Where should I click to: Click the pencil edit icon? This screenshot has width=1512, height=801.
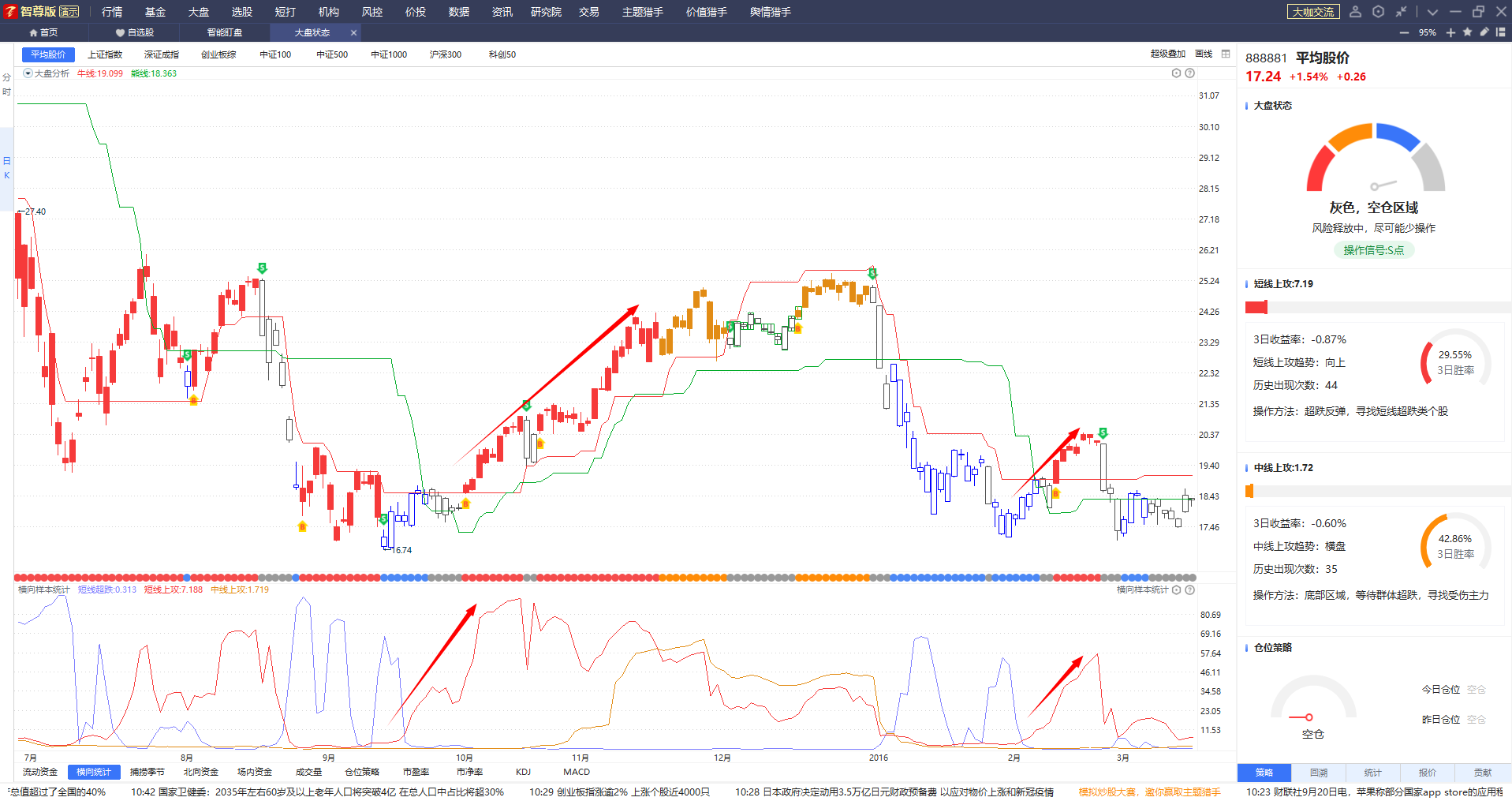pos(1484,32)
